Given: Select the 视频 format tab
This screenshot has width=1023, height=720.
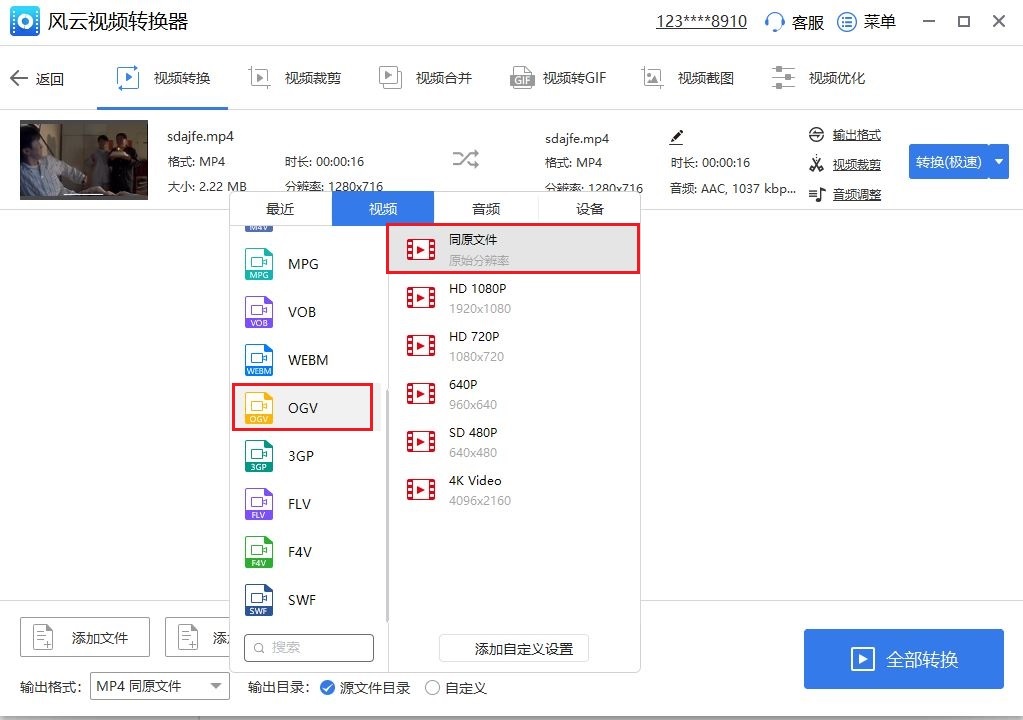Looking at the screenshot, I should [383, 209].
